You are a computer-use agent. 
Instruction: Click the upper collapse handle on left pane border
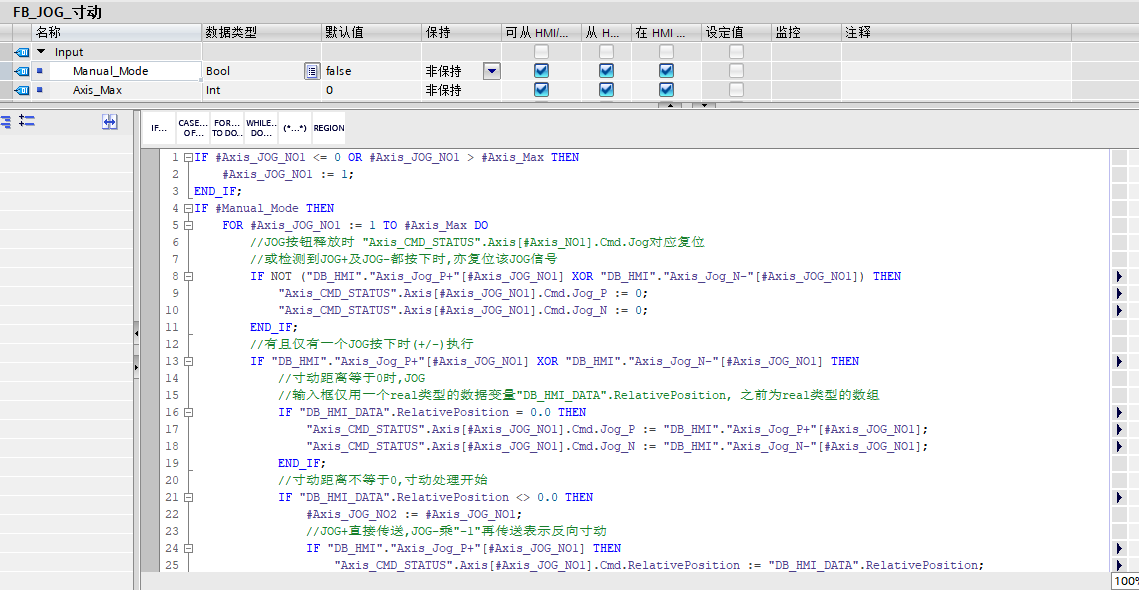coord(136,333)
